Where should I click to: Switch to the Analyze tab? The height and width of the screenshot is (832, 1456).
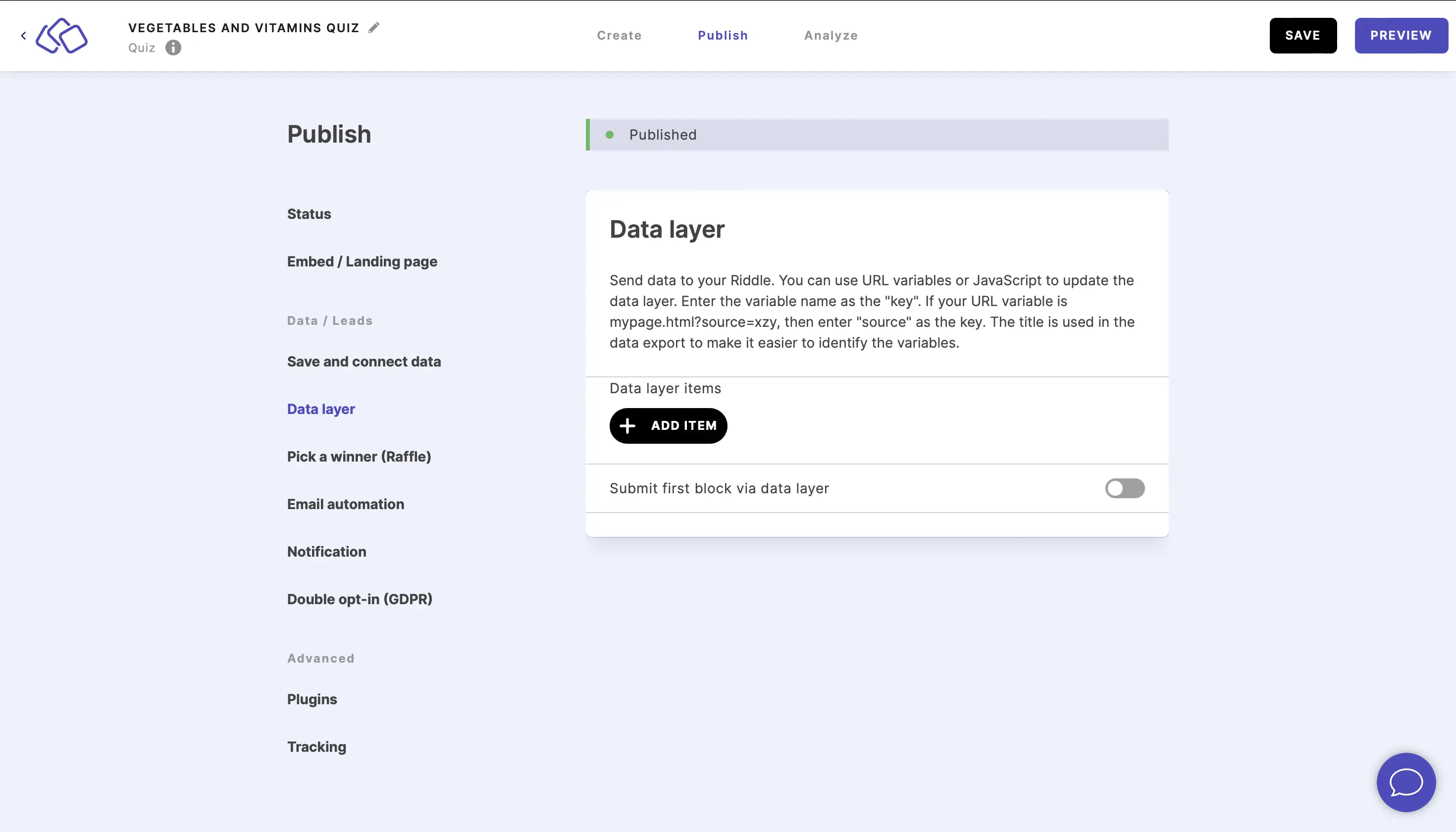831,35
